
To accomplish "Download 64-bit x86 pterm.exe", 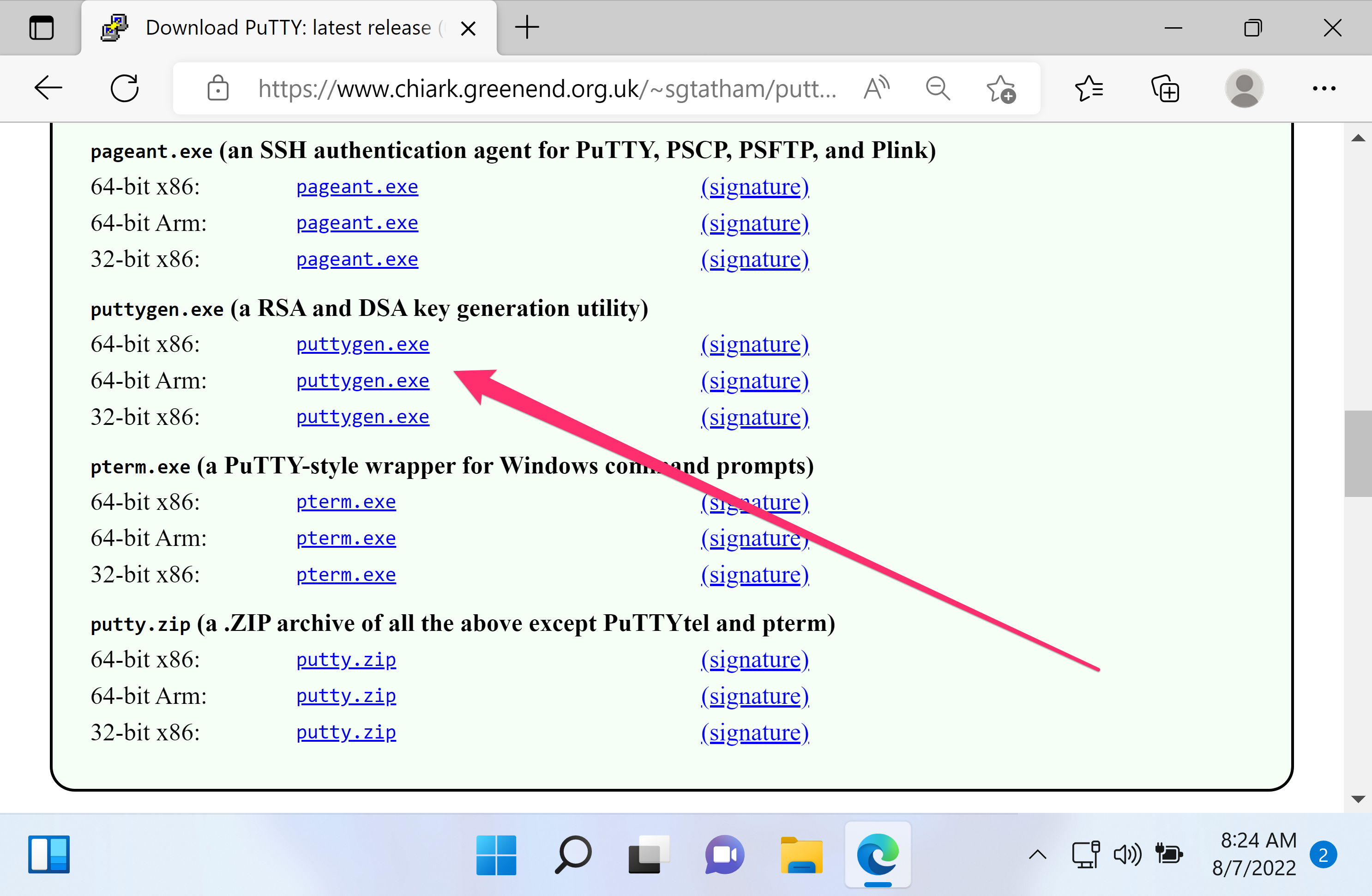I will click(x=346, y=502).
